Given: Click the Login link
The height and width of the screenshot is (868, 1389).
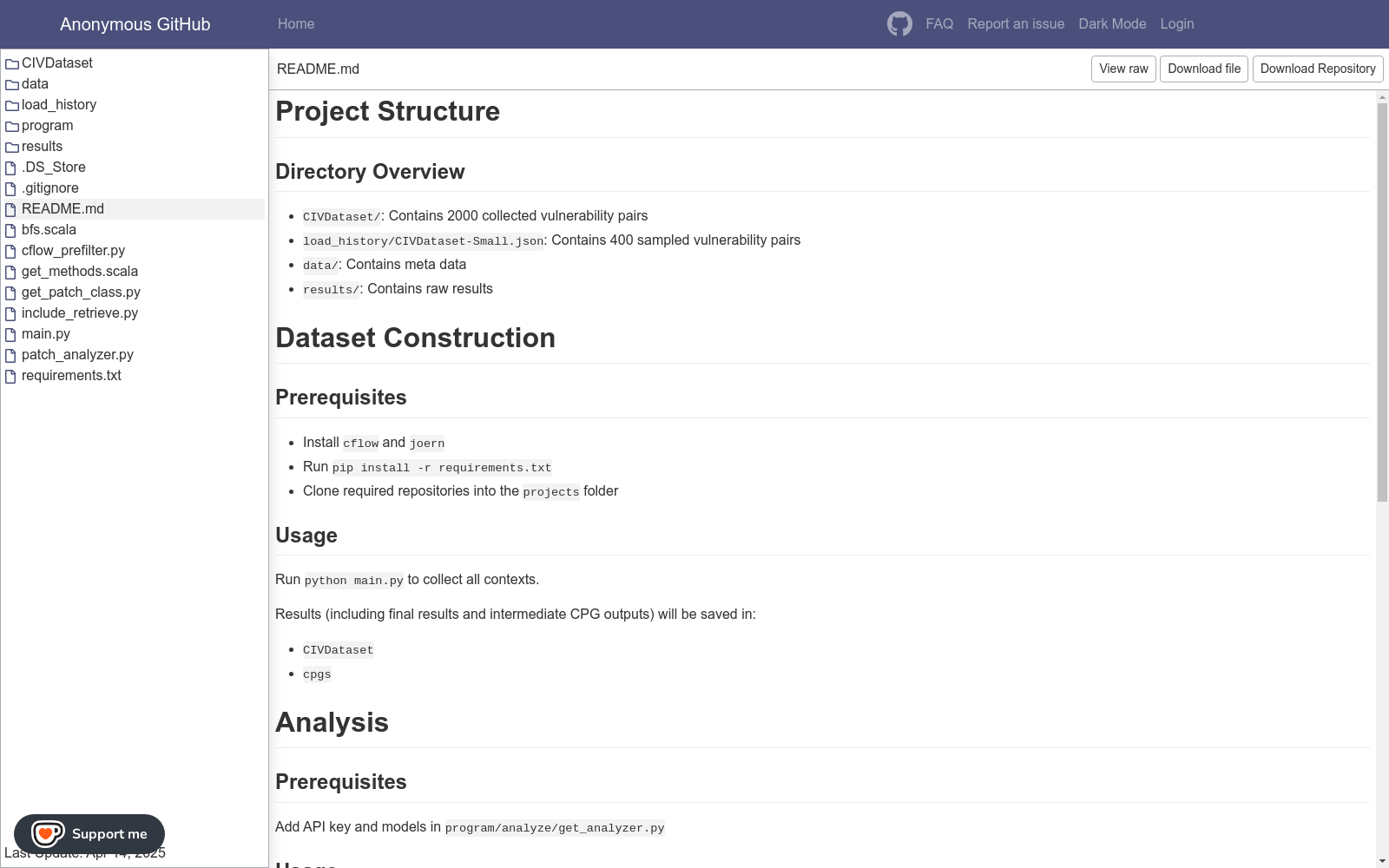Looking at the screenshot, I should tap(1177, 23).
